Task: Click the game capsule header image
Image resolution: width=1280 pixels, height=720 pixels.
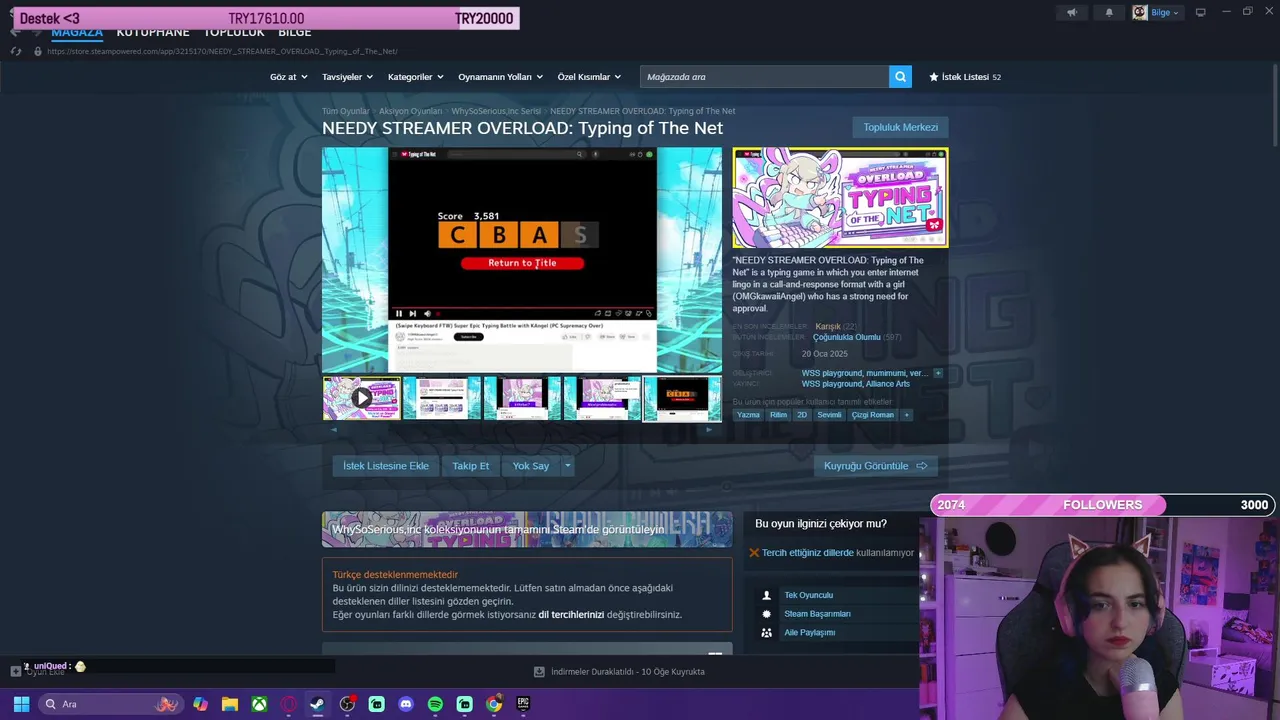Action: pos(840,198)
